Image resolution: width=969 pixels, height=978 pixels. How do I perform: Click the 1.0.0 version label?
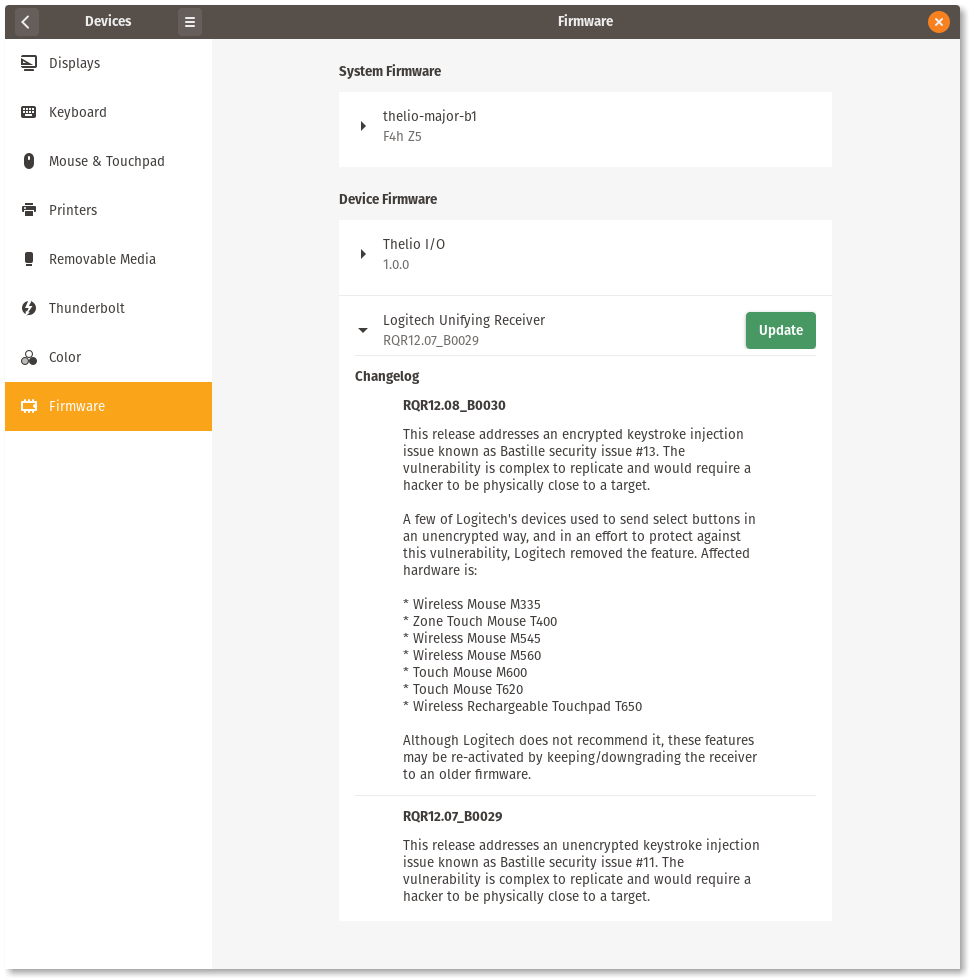click(396, 264)
